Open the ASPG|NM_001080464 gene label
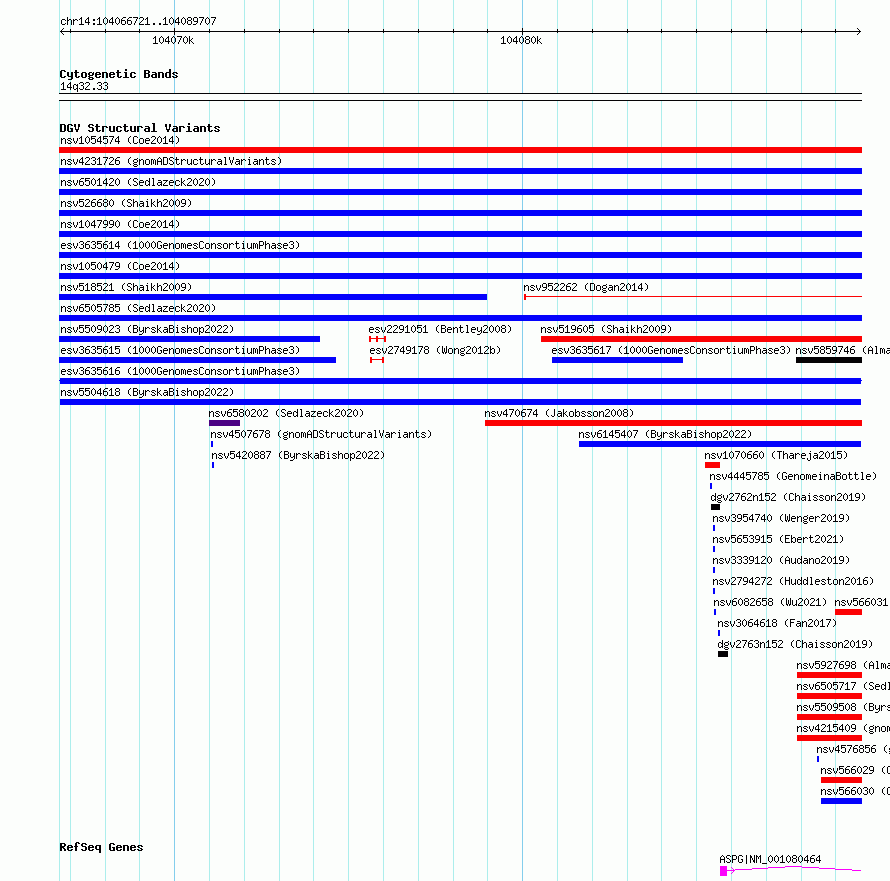This screenshot has height=881, width=890. (x=770, y=859)
